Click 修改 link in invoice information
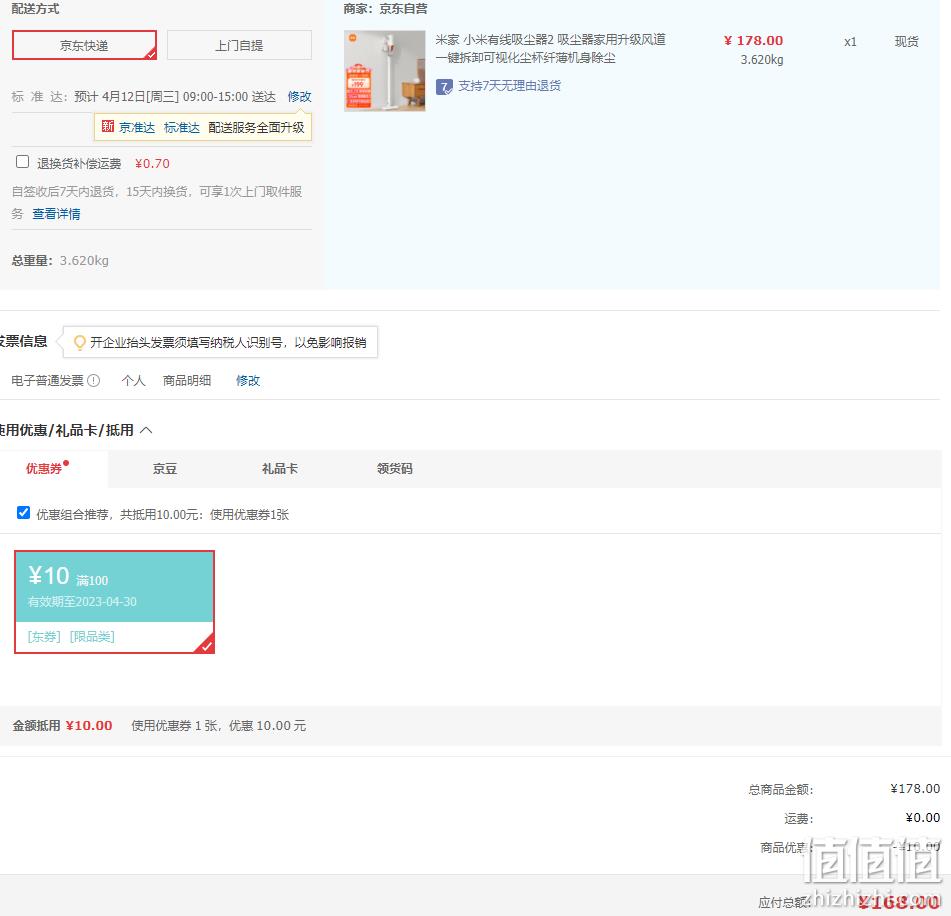The height and width of the screenshot is (916, 951). click(x=248, y=380)
